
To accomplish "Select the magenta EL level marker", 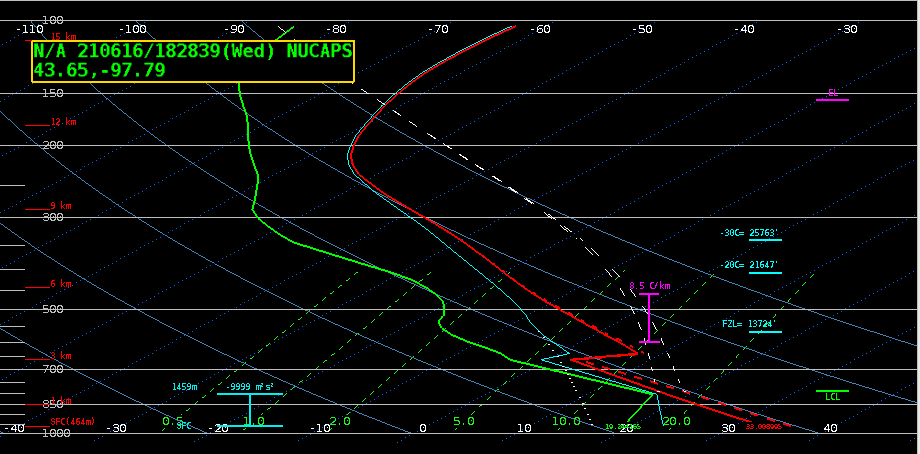I will point(832,95).
